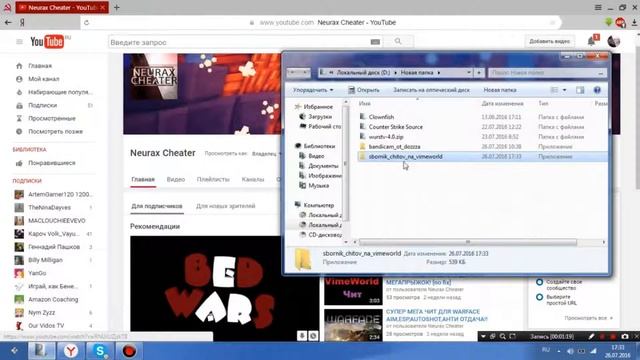Select the simple URL radio option
640x360 pixels.
[x=539, y=297]
